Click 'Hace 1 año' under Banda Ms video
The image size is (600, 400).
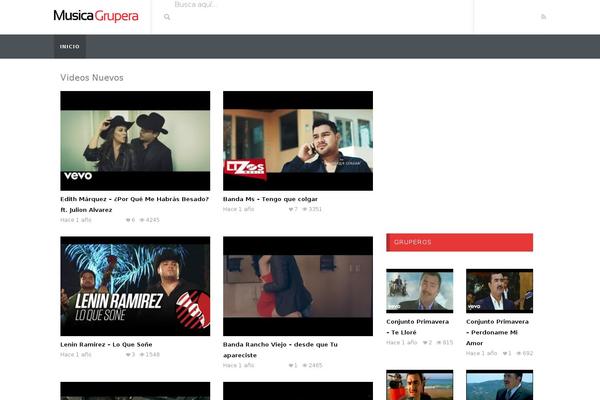238,209
